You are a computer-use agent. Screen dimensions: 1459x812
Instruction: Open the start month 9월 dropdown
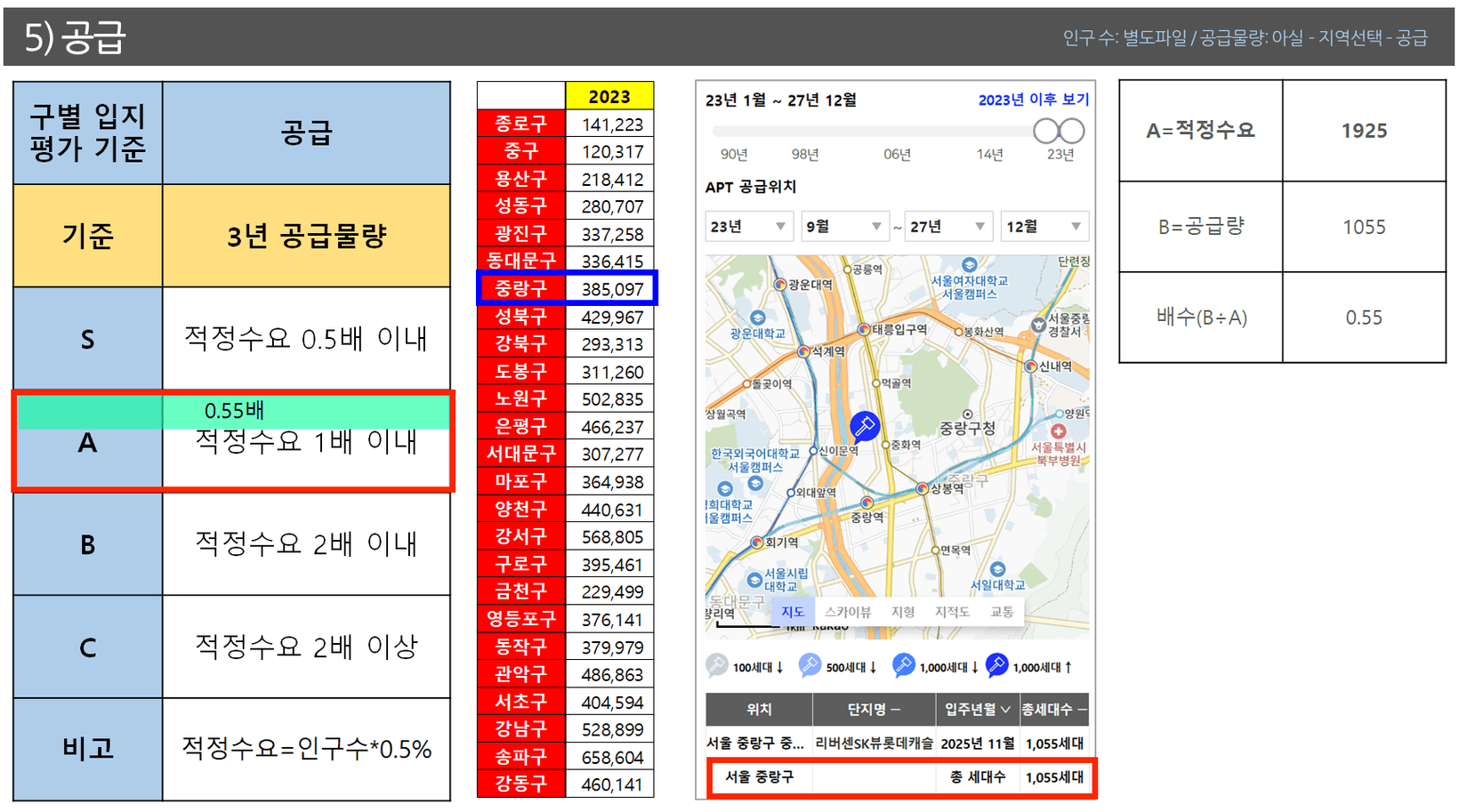point(843,227)
